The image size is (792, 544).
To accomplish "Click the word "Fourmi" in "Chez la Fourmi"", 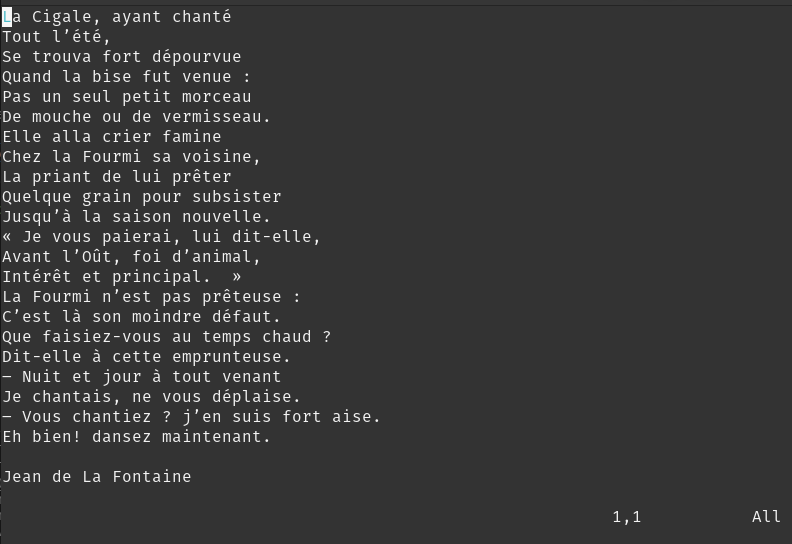I will point(111,157).
